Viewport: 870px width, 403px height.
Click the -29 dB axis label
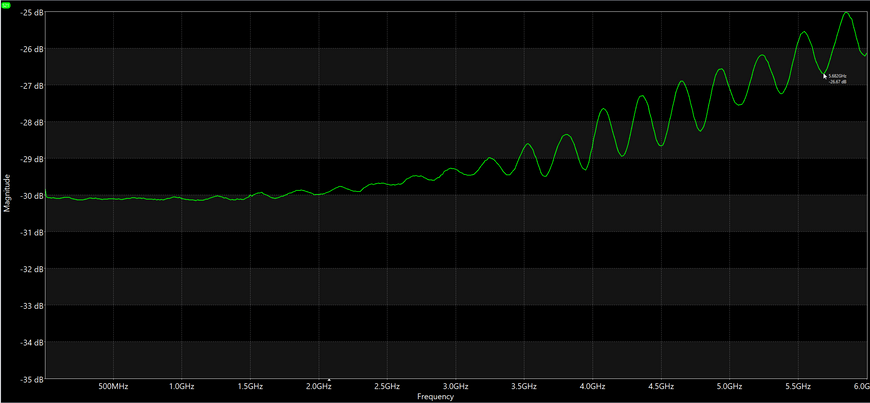point(32,159)
